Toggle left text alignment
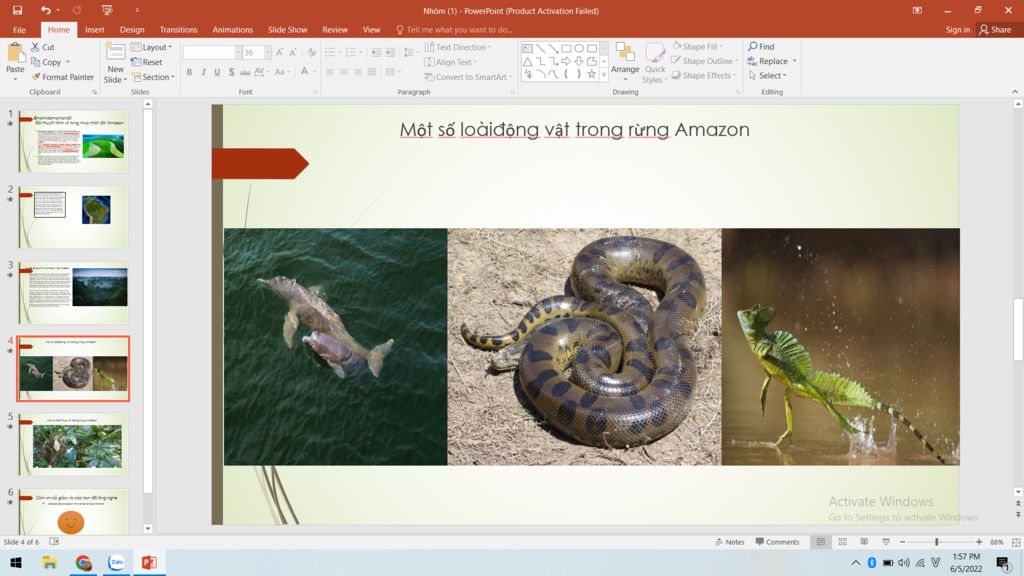Viewport: 1024px width, 576px height. (330, 72)
